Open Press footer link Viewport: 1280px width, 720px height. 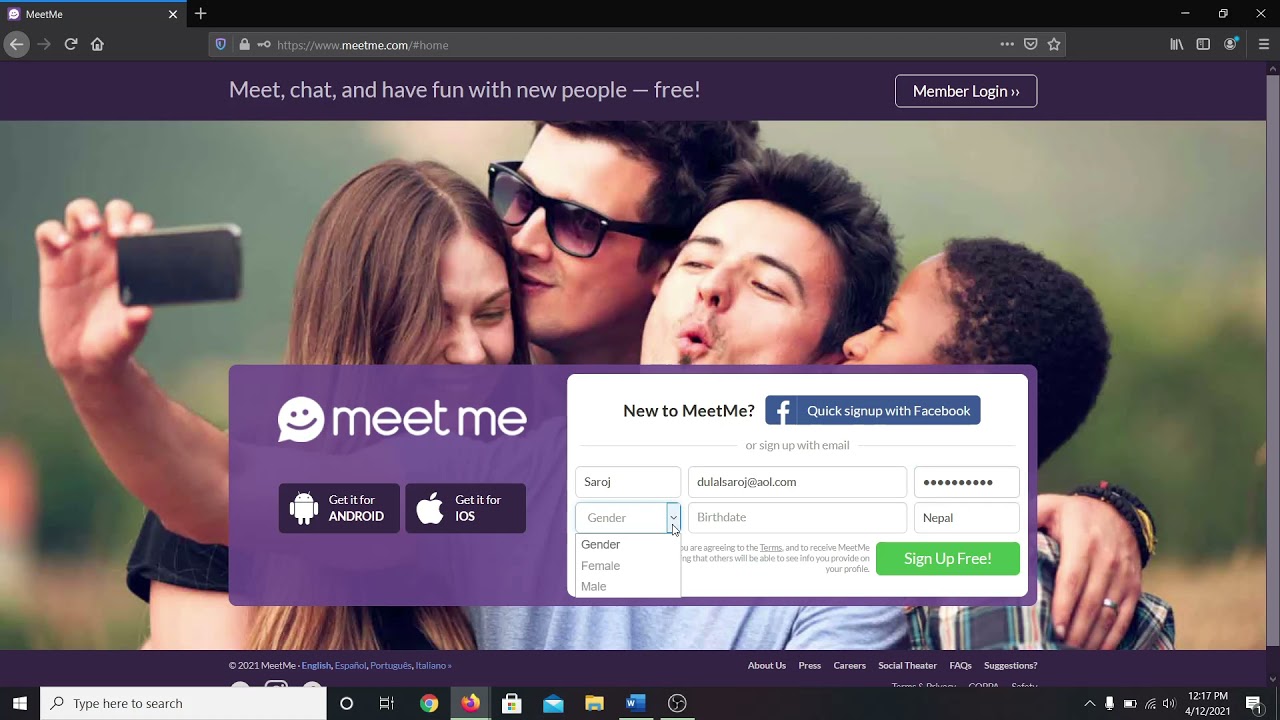[810, 666]
